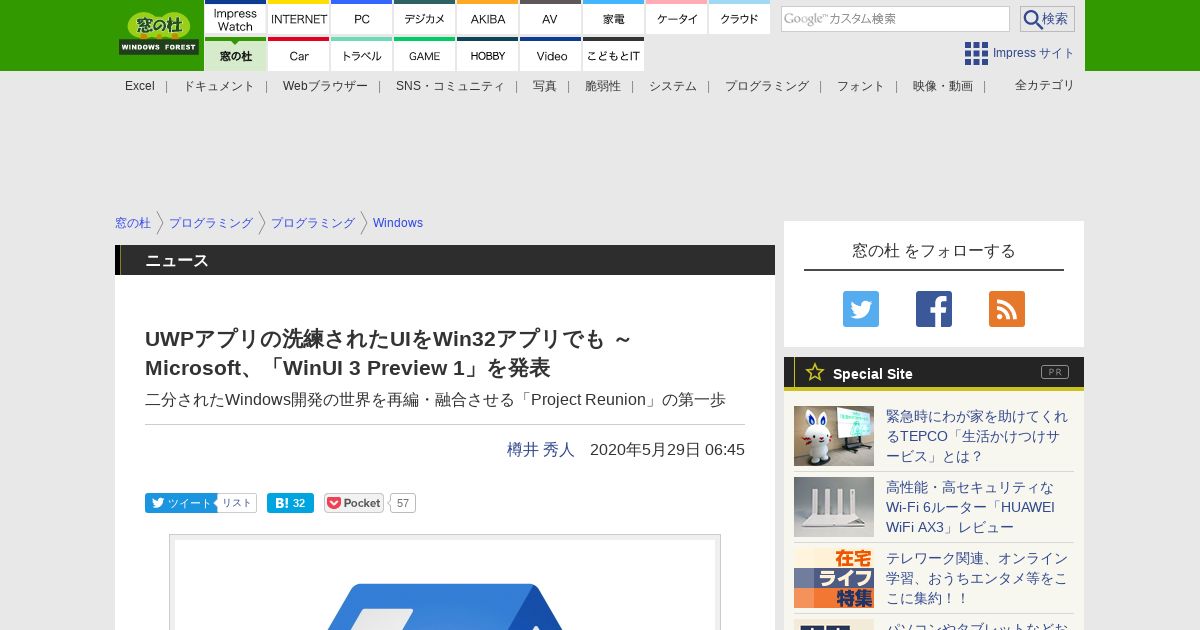Viewport: 1200px width, 630px height.
Task: Open the 映像・動画 category
Action: pyautogui.click(x=943, y=86)
